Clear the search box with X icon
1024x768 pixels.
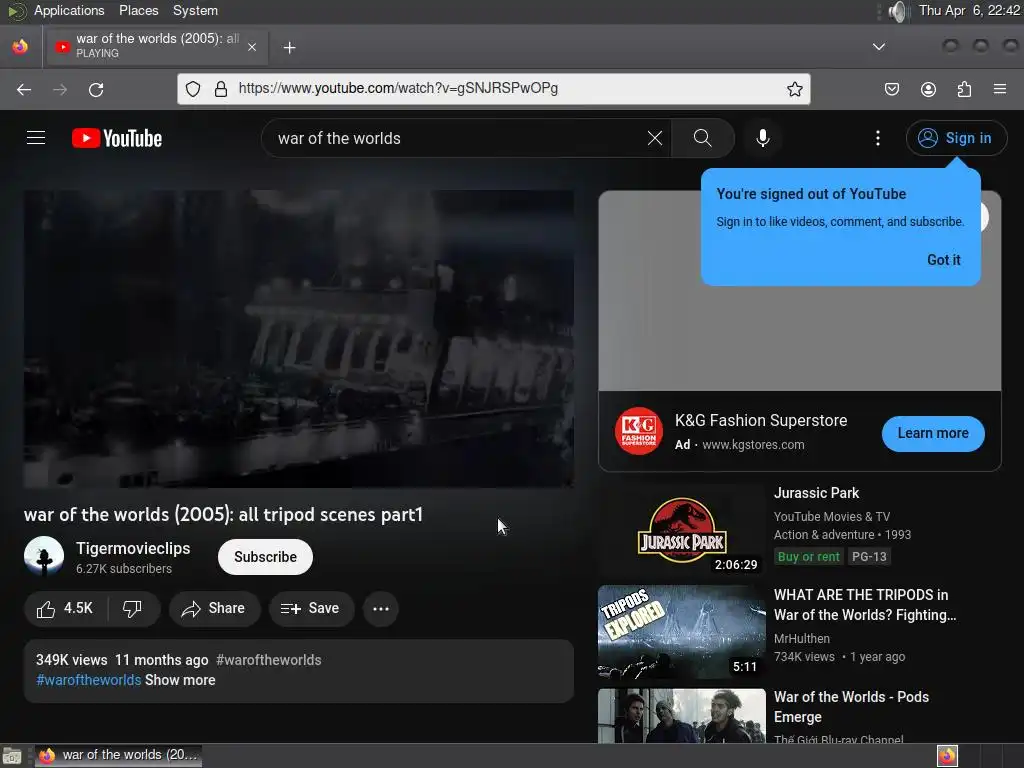pos(654,138)
